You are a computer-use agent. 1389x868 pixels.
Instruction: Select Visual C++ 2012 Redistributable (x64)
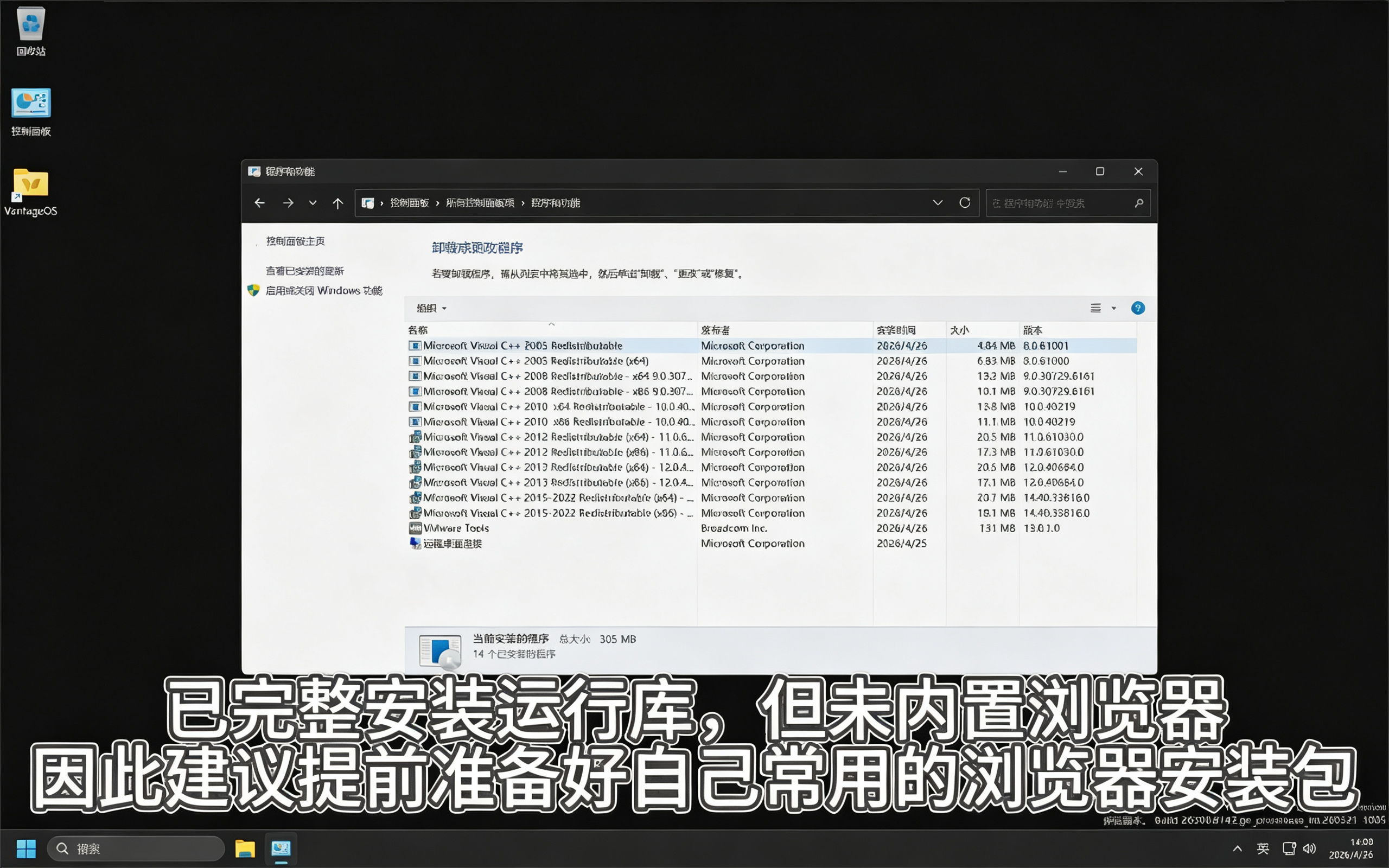[771, 437]
